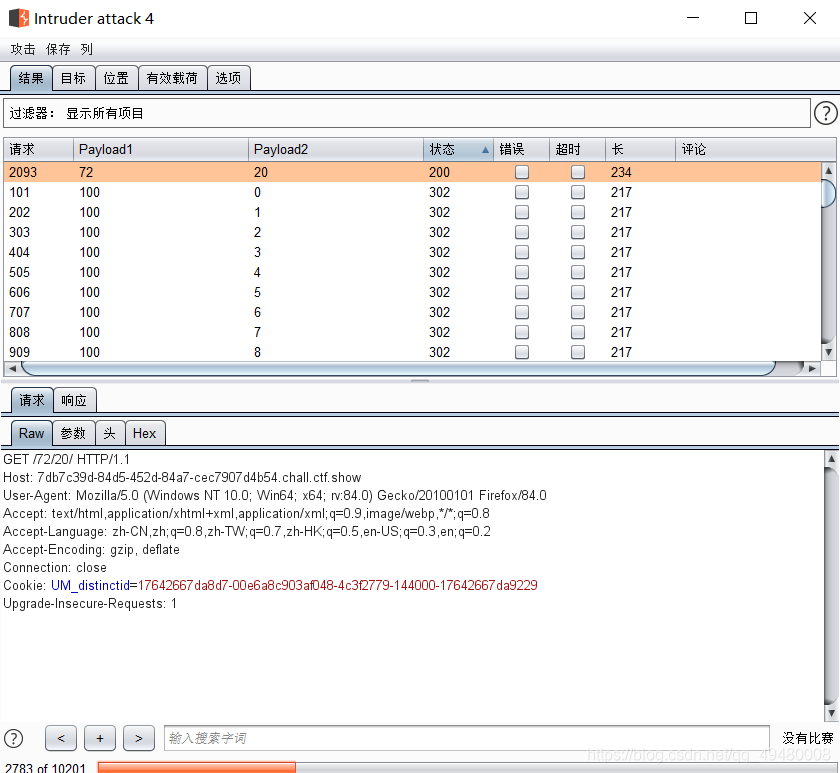Maximize the Intruder attack 4 window
This screenshot has width=840, height=773.
tap(751, 18)
